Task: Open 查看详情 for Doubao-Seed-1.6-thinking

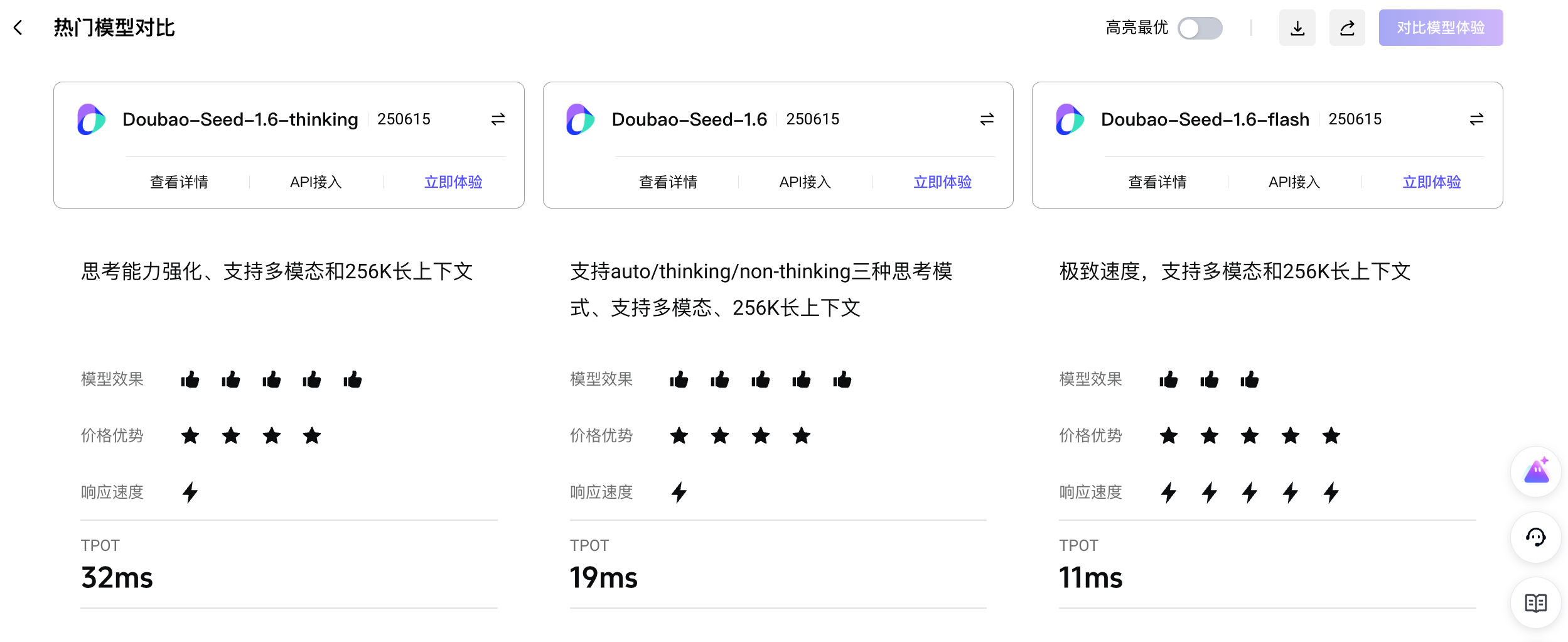Action: pos(179,182)
